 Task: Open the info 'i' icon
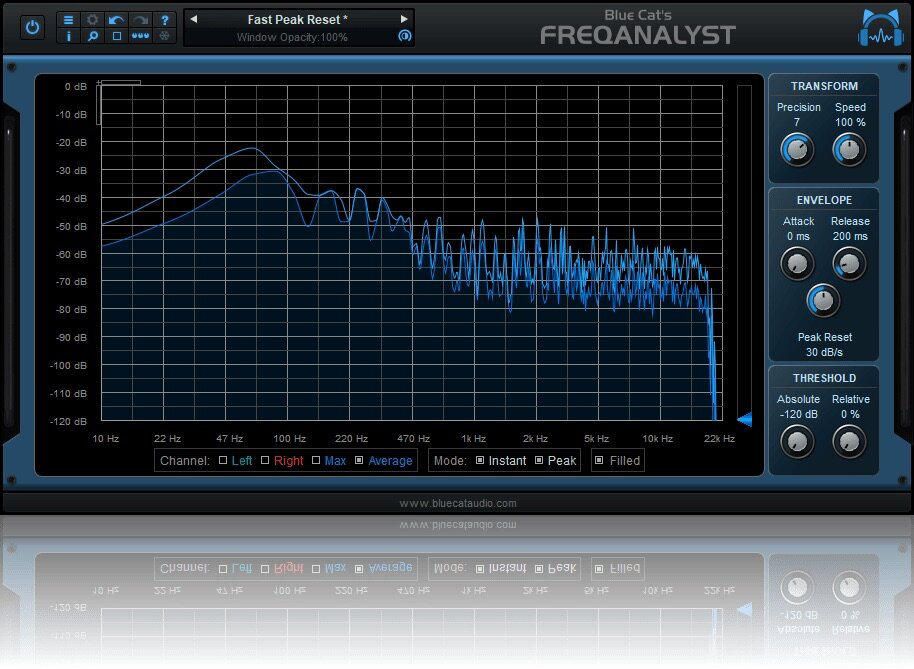(x=68, y=36)
